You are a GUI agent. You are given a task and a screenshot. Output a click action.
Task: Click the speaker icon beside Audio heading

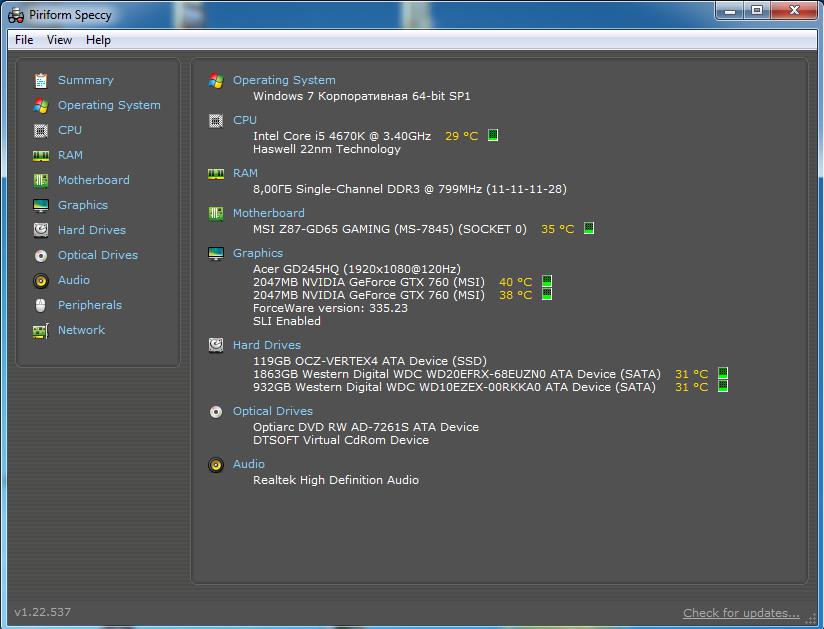tap(216, 465)
